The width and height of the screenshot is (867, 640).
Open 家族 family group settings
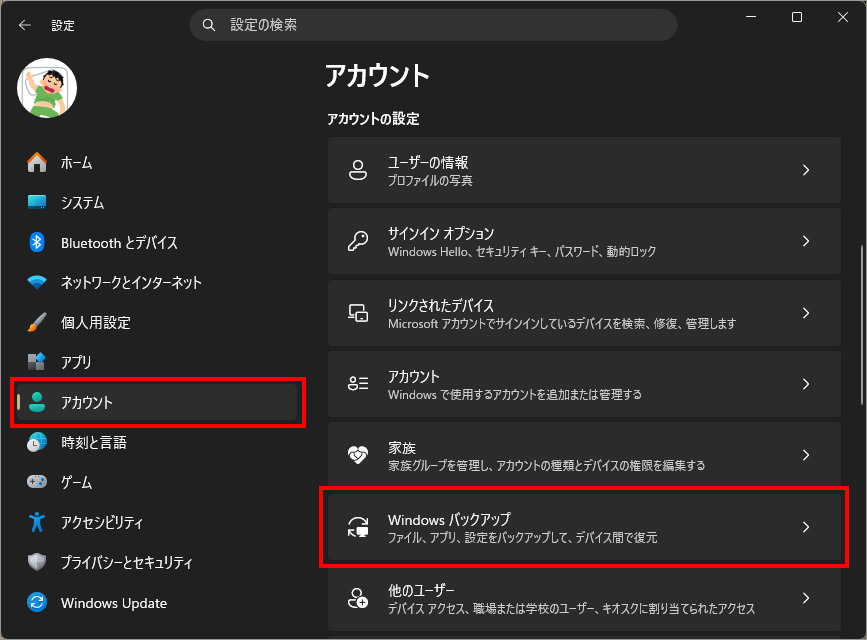click(x=584, y=456)
